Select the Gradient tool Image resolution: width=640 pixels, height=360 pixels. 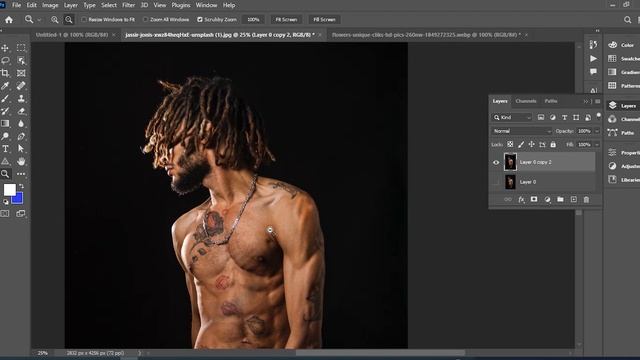[5, 123]
